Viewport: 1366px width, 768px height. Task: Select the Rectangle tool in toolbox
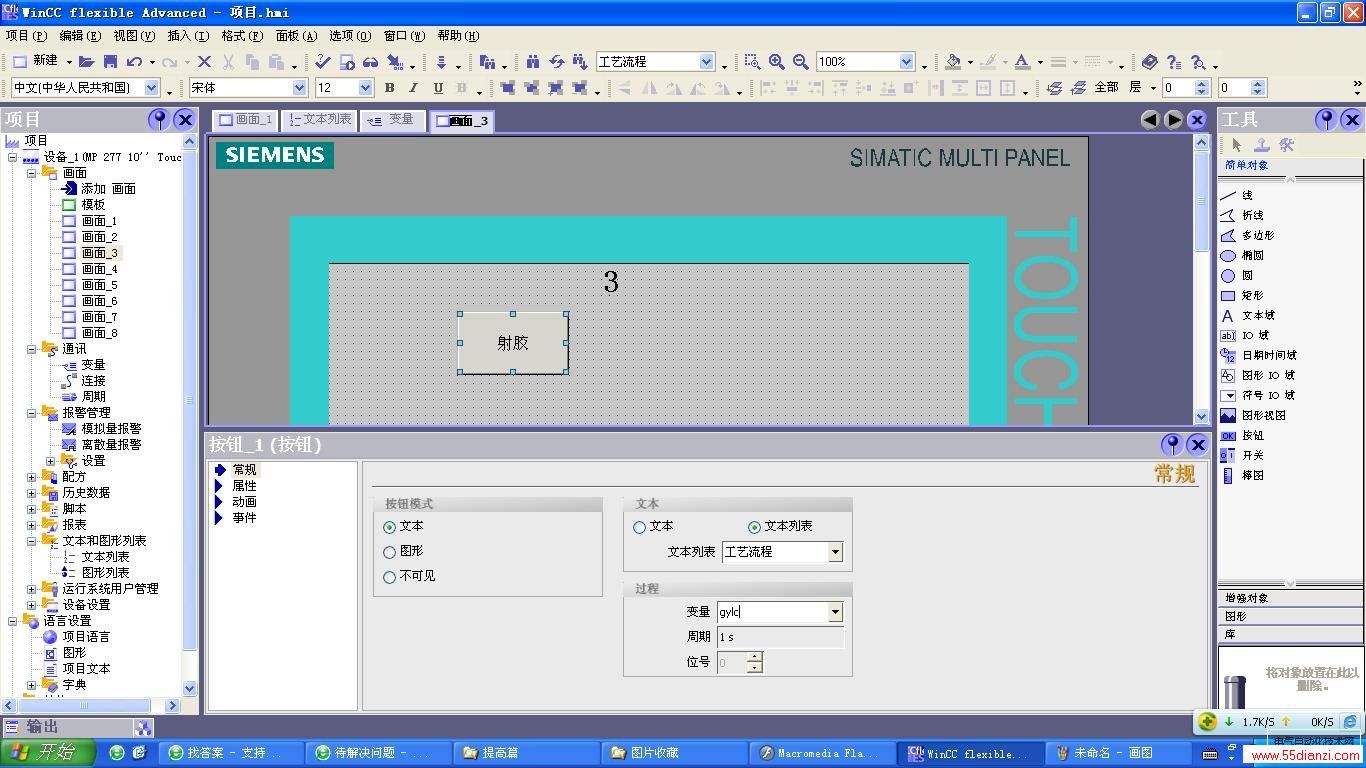1242,296
